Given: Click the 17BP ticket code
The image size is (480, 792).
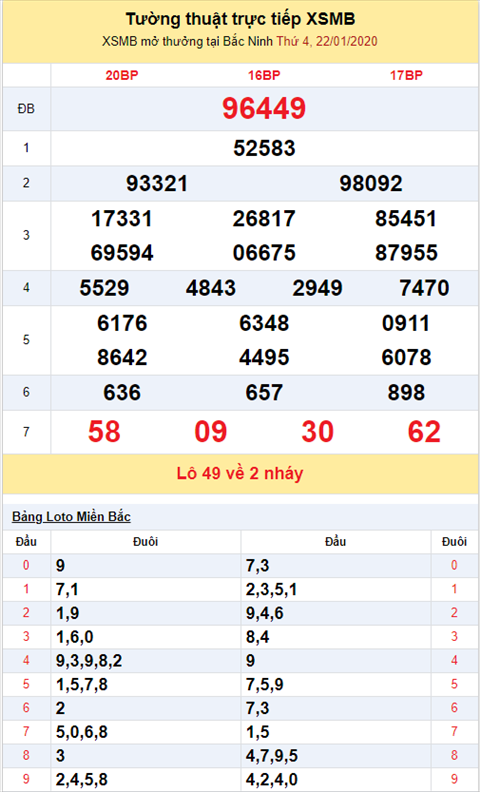Looking at the screenshot, I should (x=406, y=76).
